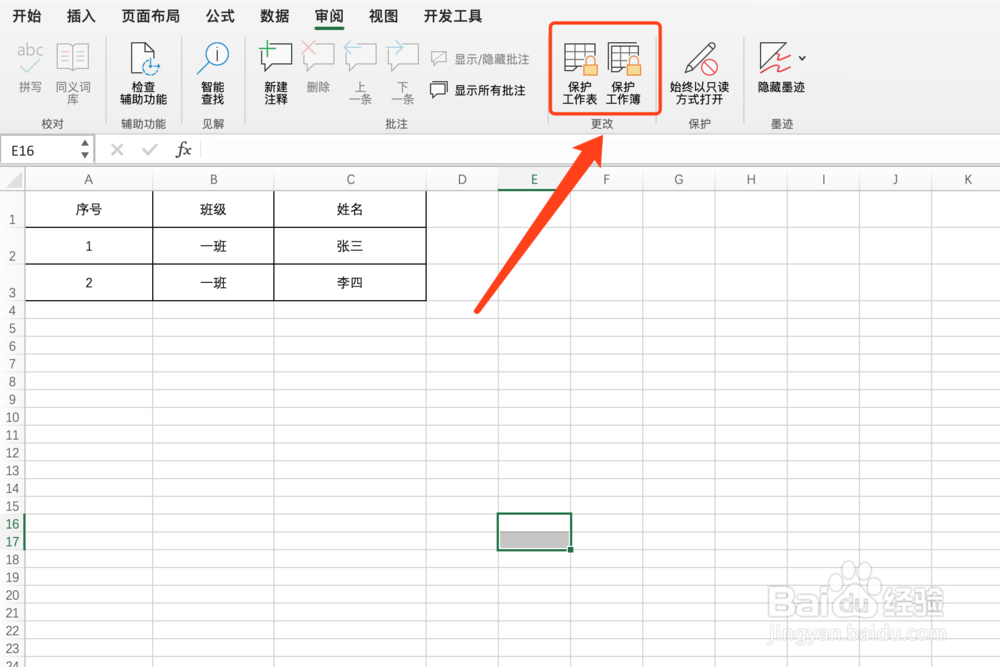Select the 拼写 spelling check tool

(30, 68)
